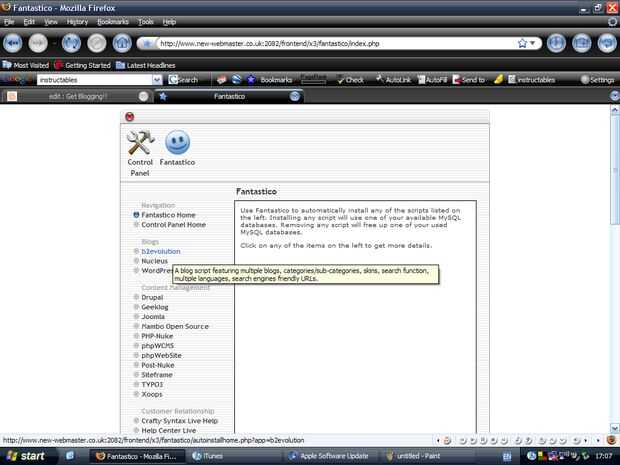Open the Help menu

point(169,22)
